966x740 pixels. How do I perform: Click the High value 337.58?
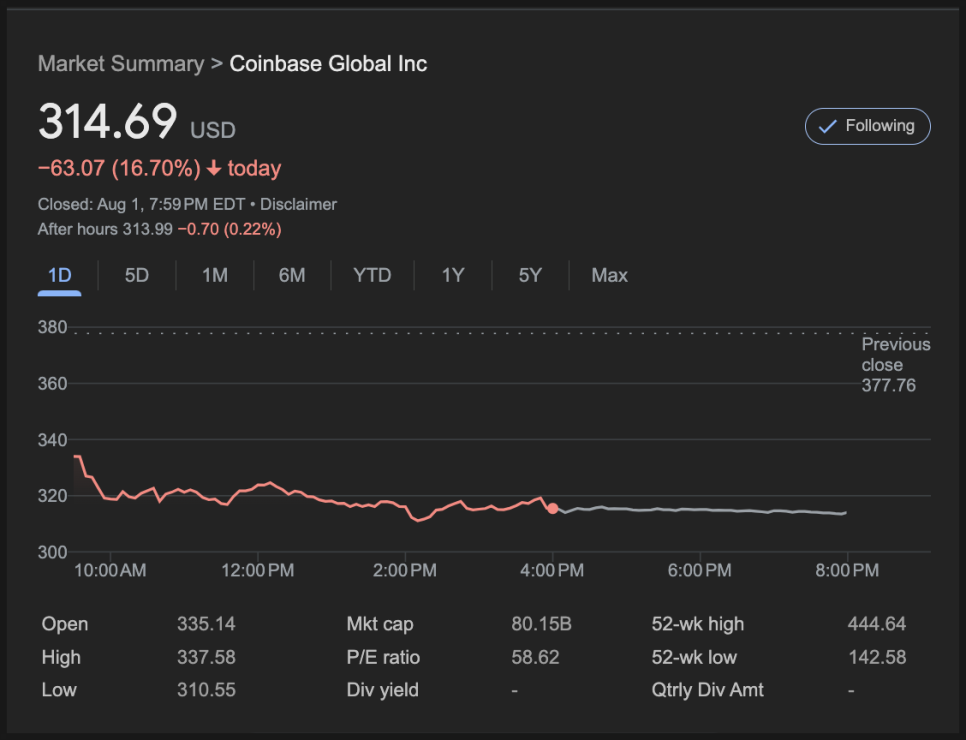206,657
